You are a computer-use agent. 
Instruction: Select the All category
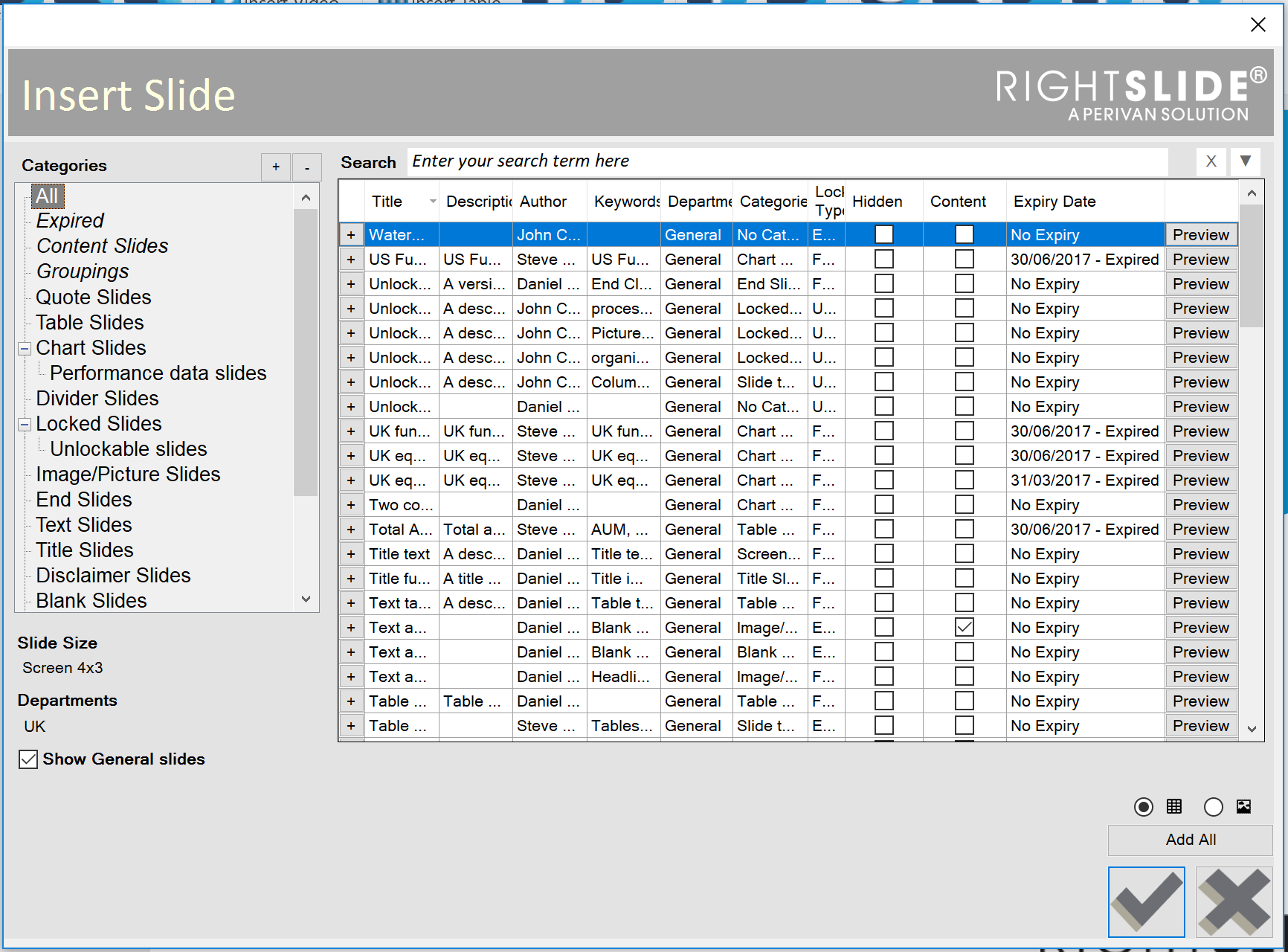click(48, 196)
